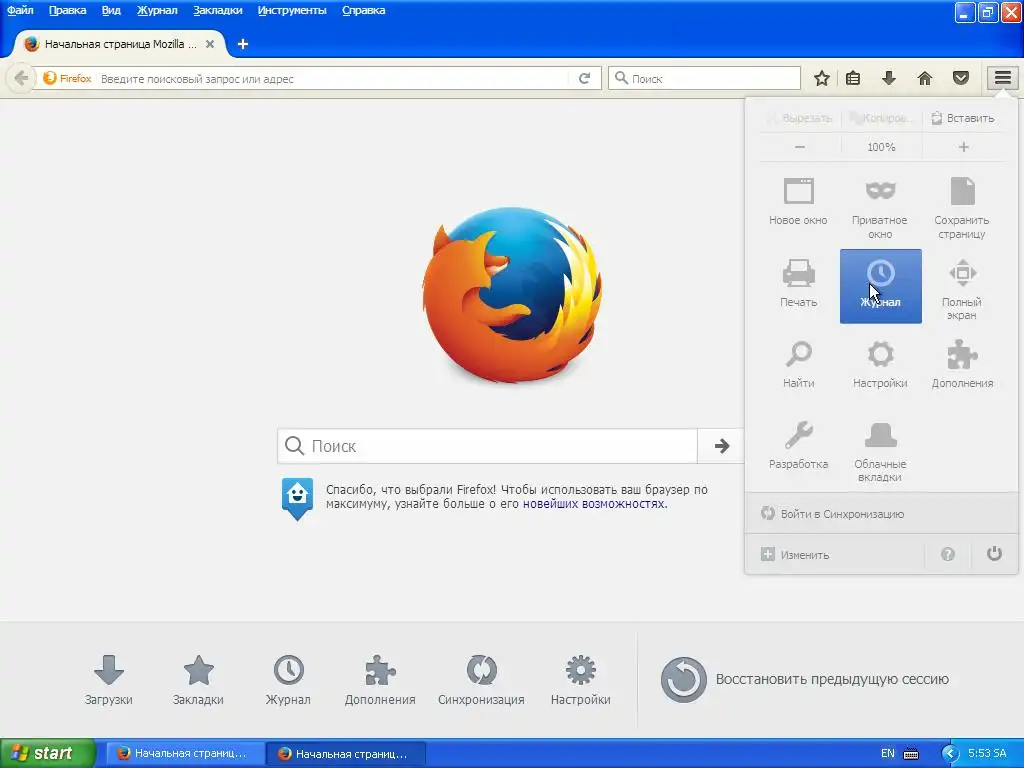Open Настройки gear in menu panel
The image size is (1024, 768).
pos(880,365)
